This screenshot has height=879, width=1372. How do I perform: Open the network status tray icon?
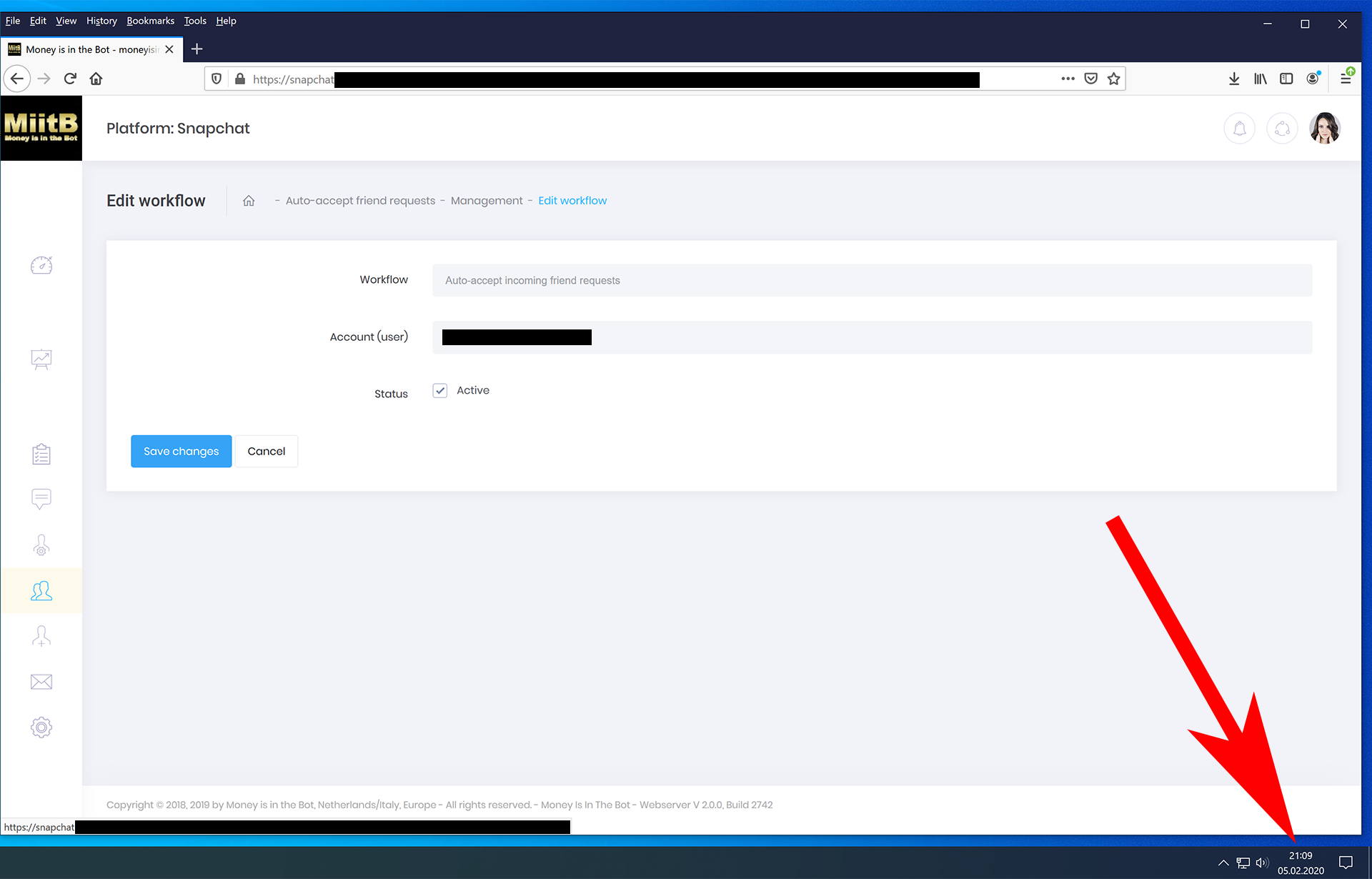point(1243,863)
